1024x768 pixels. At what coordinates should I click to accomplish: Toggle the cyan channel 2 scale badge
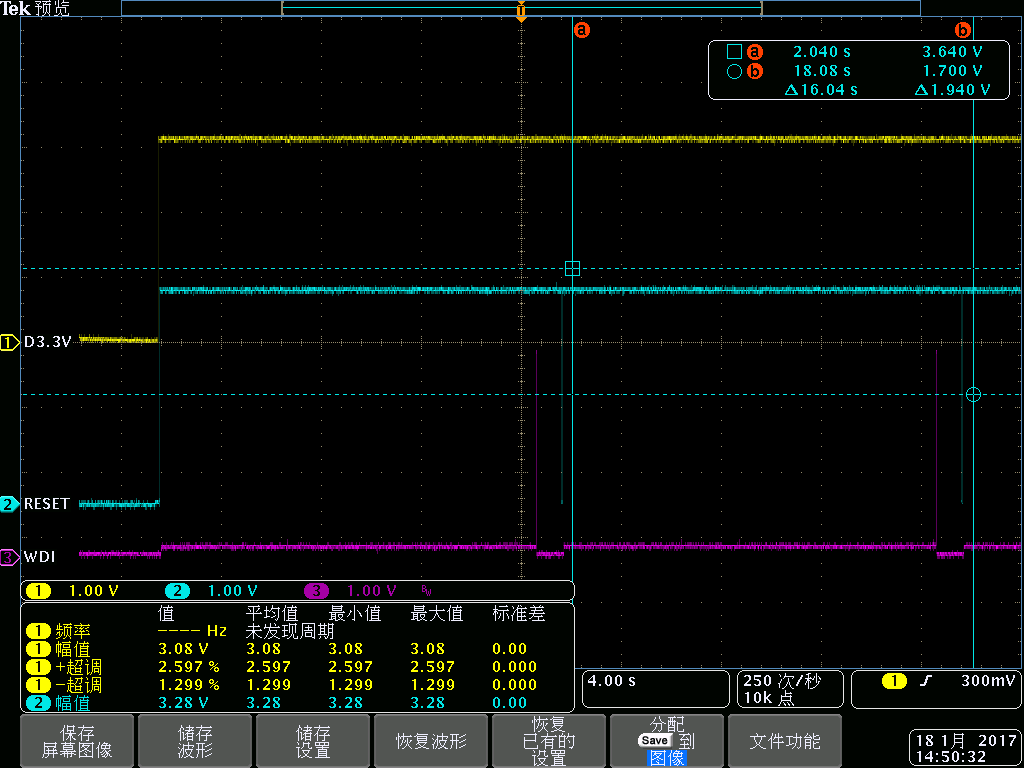tap(177, 591)
